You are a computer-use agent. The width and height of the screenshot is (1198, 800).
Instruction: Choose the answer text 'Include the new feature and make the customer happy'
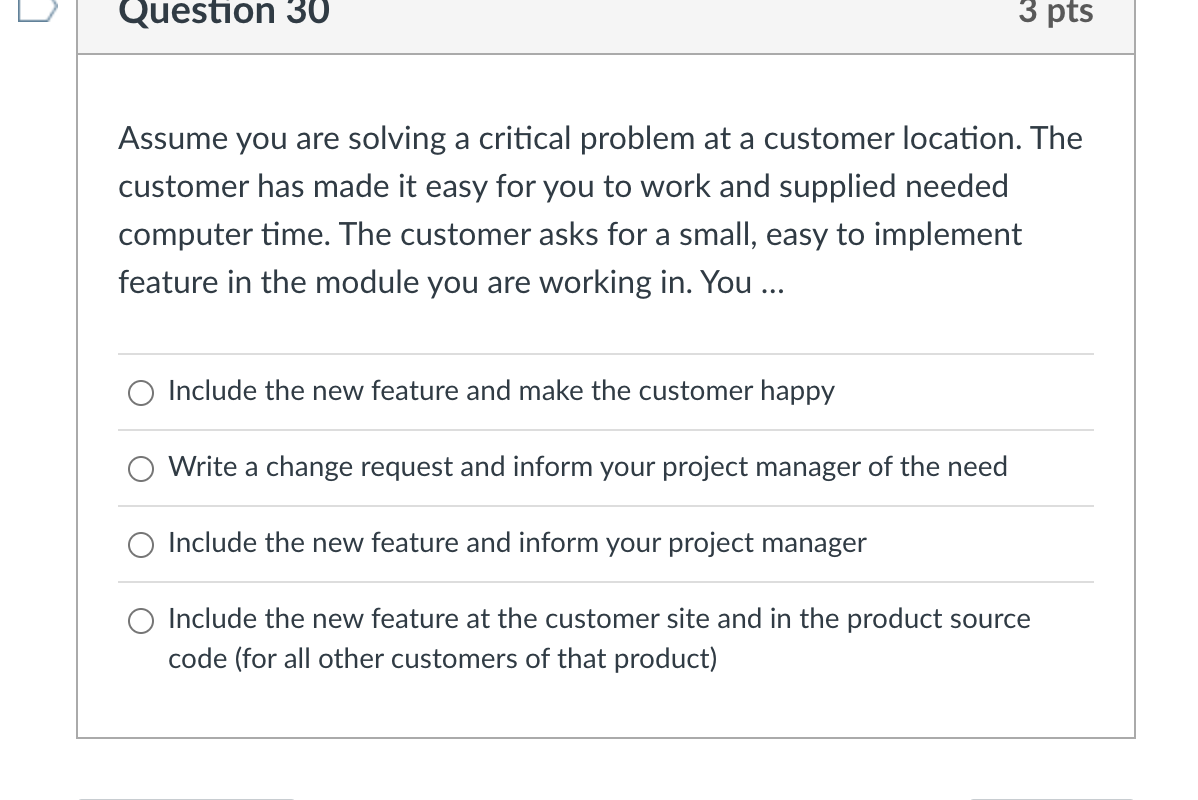[x=501, y=391]
